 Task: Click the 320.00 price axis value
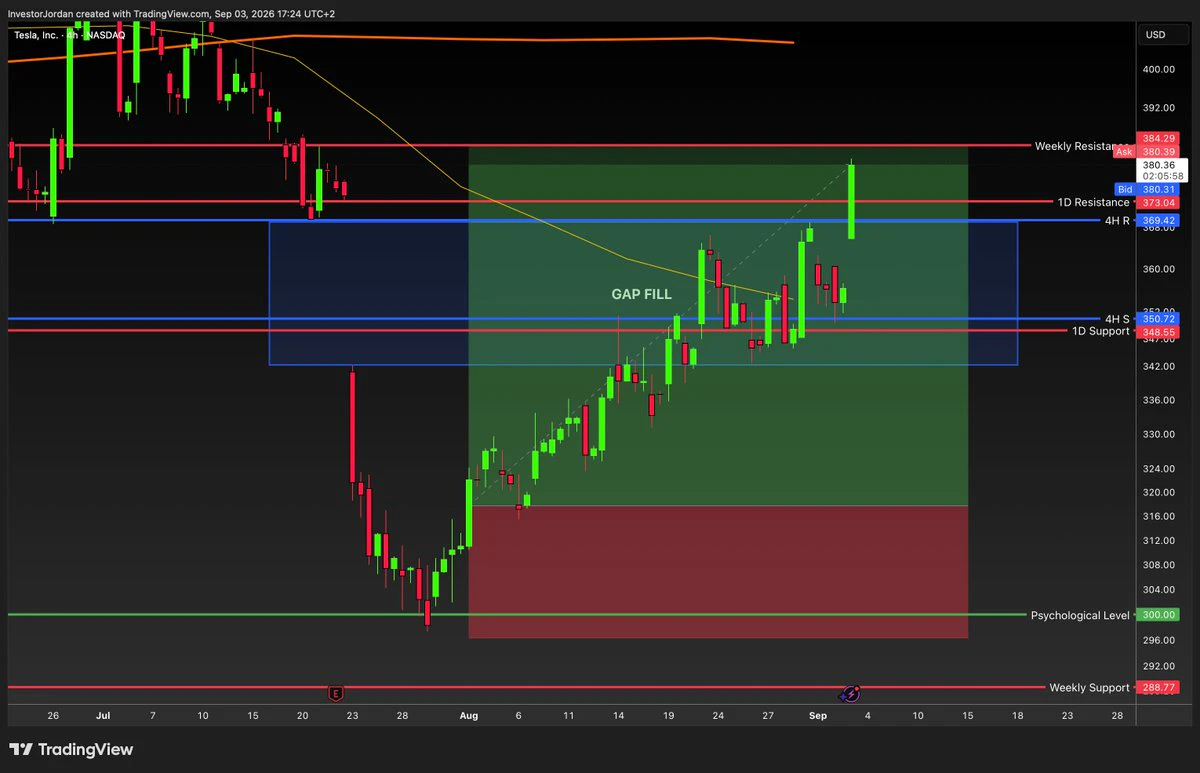coord(1160,492)
